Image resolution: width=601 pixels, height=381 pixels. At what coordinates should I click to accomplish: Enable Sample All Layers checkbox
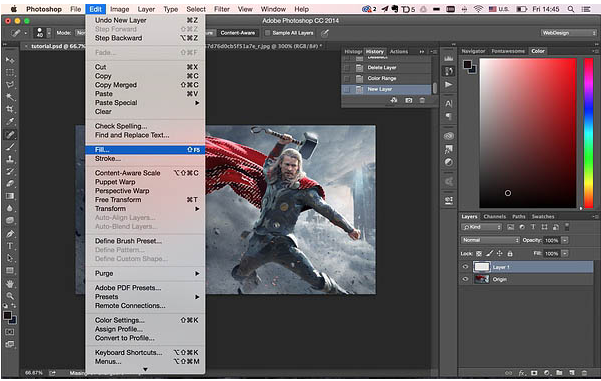pos(268,33)
